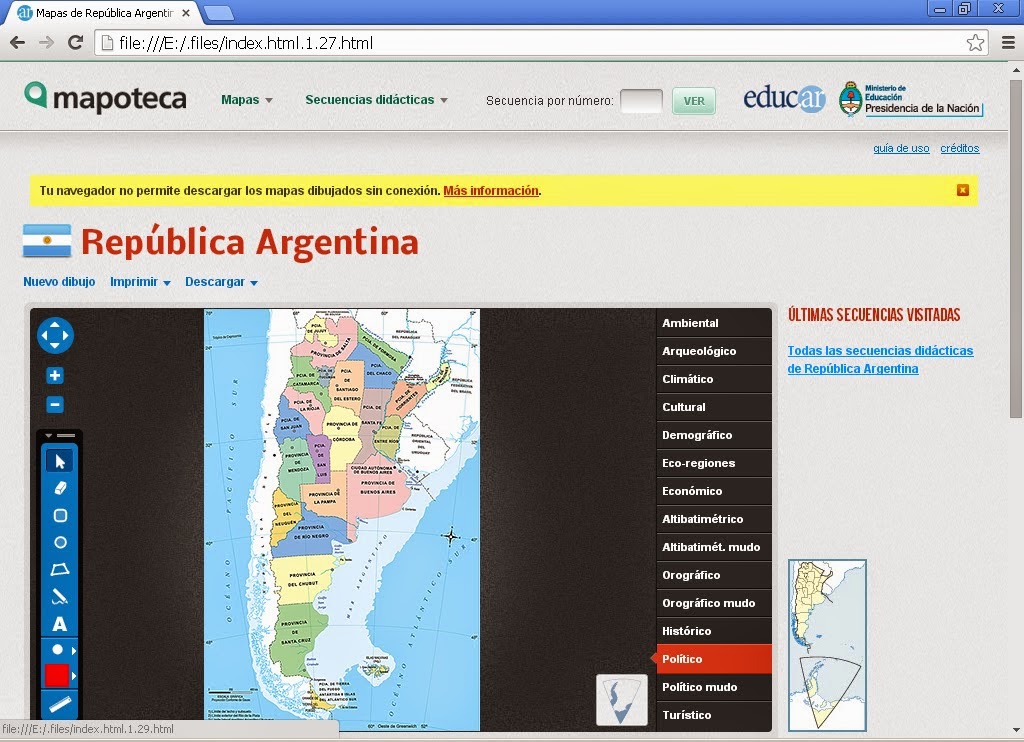Select the Político mudo map type
The image size is (1024, 742).
tap(714, 687)
